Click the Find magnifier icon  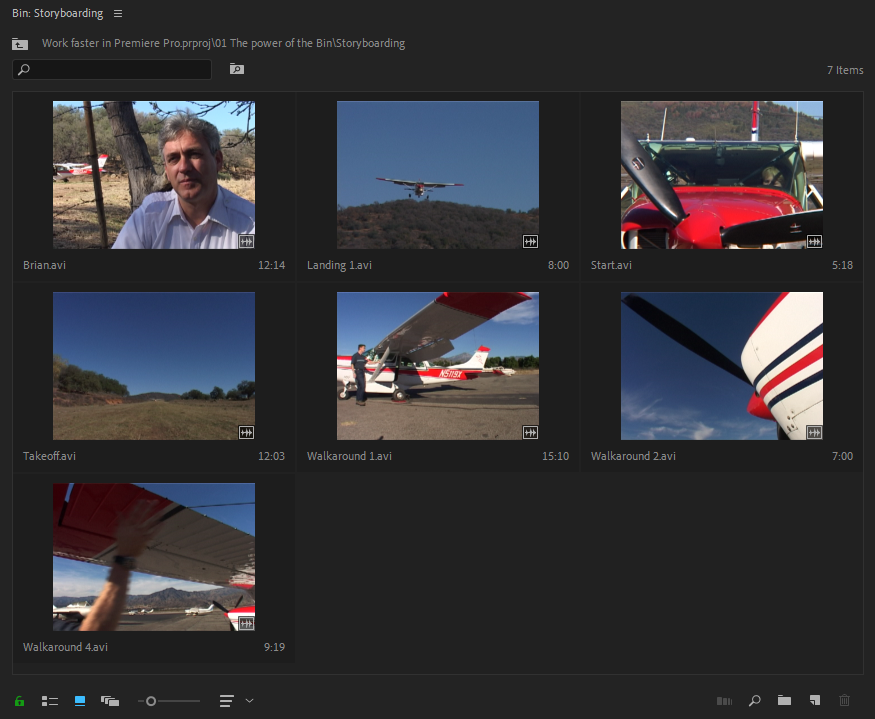point(754,701)
